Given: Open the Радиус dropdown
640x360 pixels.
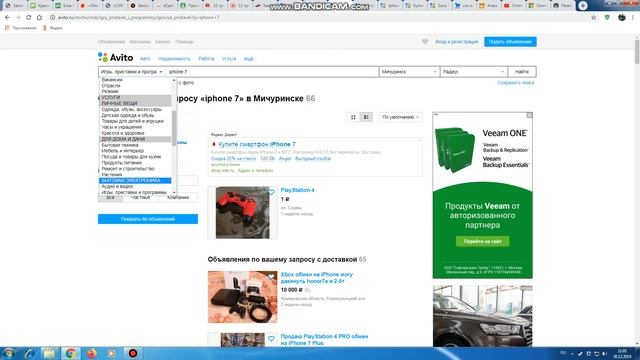Looking at the screenshot, I should coord(473,72).
